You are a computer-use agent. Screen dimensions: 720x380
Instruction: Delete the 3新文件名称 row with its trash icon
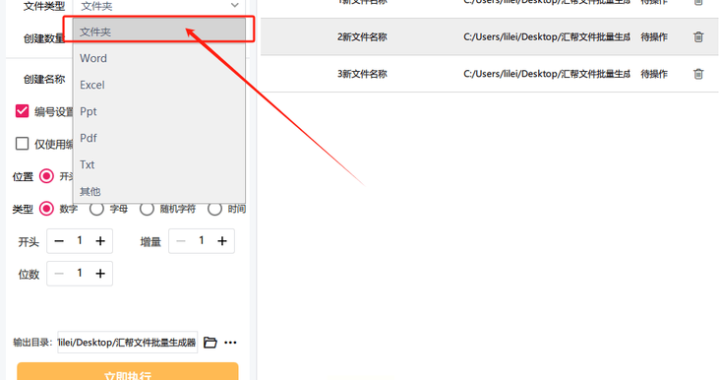click(x=698, y=73)
